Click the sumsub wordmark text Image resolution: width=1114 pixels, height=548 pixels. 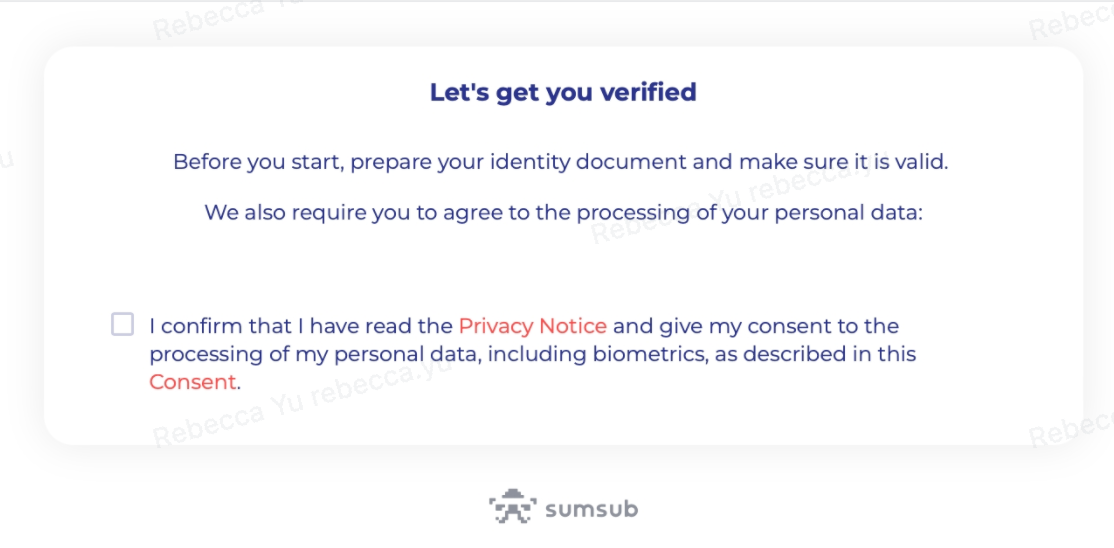pos(592,510)
